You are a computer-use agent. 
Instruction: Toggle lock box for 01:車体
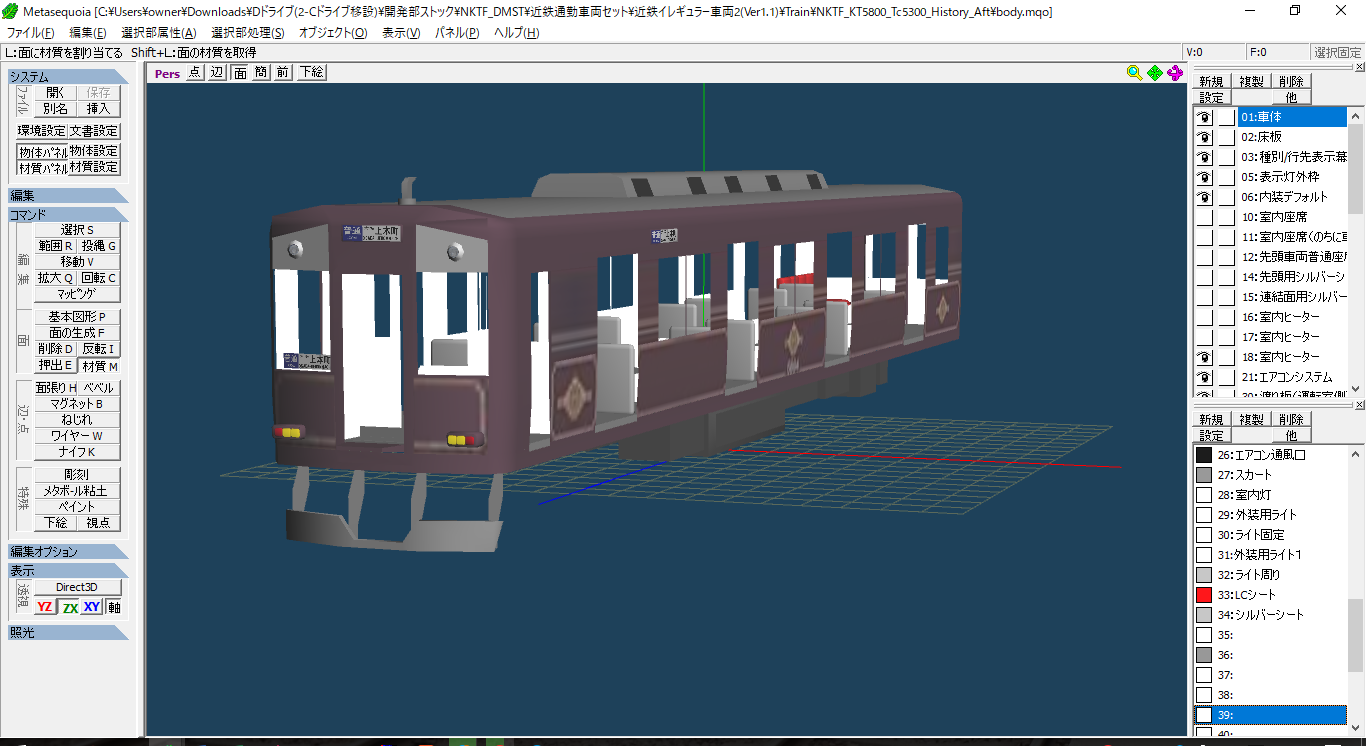pos(1226,117)
